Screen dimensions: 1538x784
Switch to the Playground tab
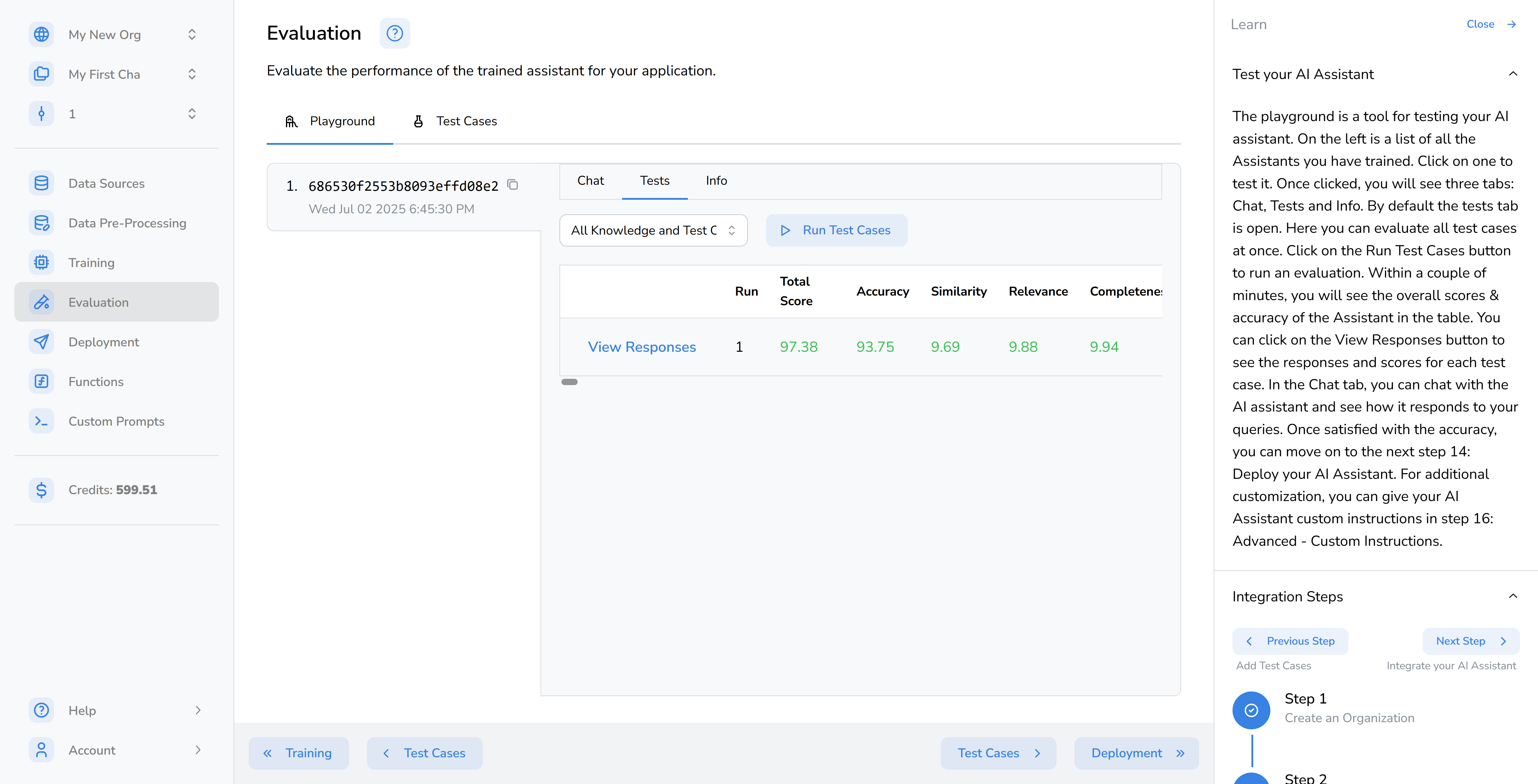[x=330, y=121]
